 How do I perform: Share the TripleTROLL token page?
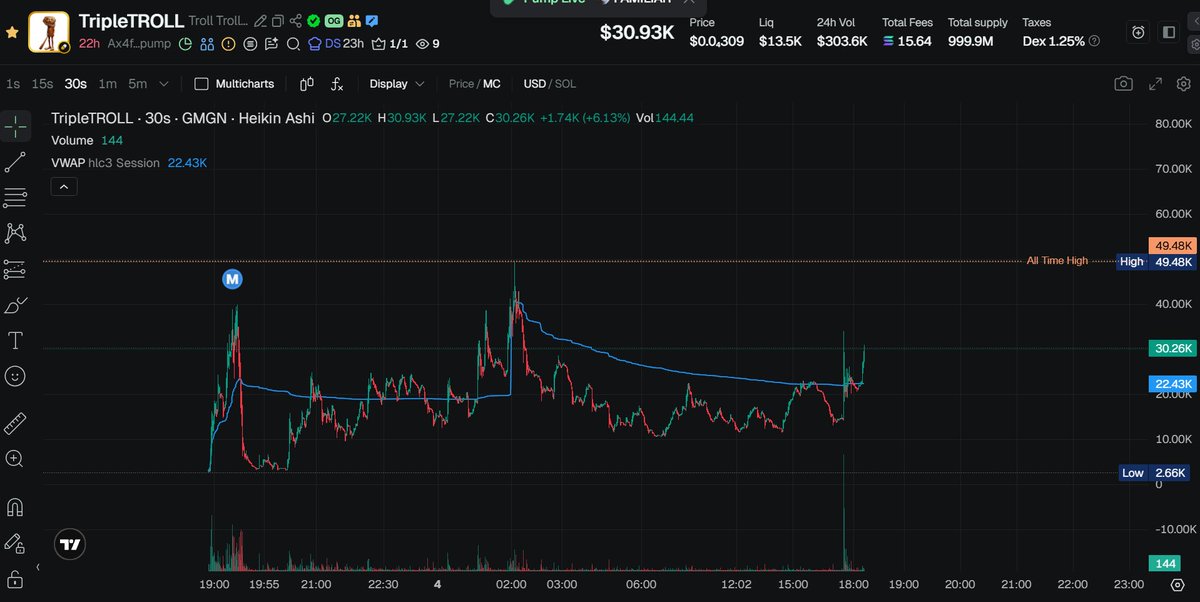tap(296, 21)
